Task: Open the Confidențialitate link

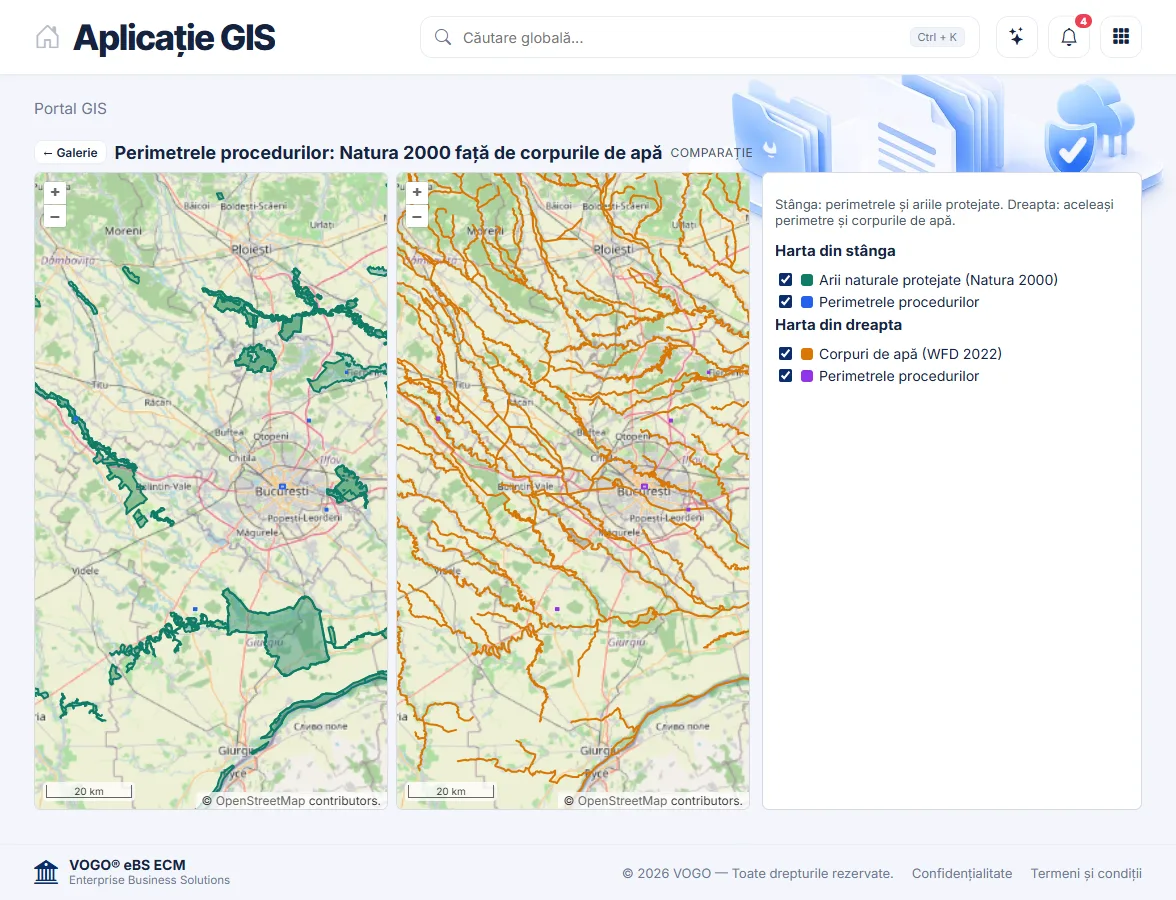Action: (962, 873)
